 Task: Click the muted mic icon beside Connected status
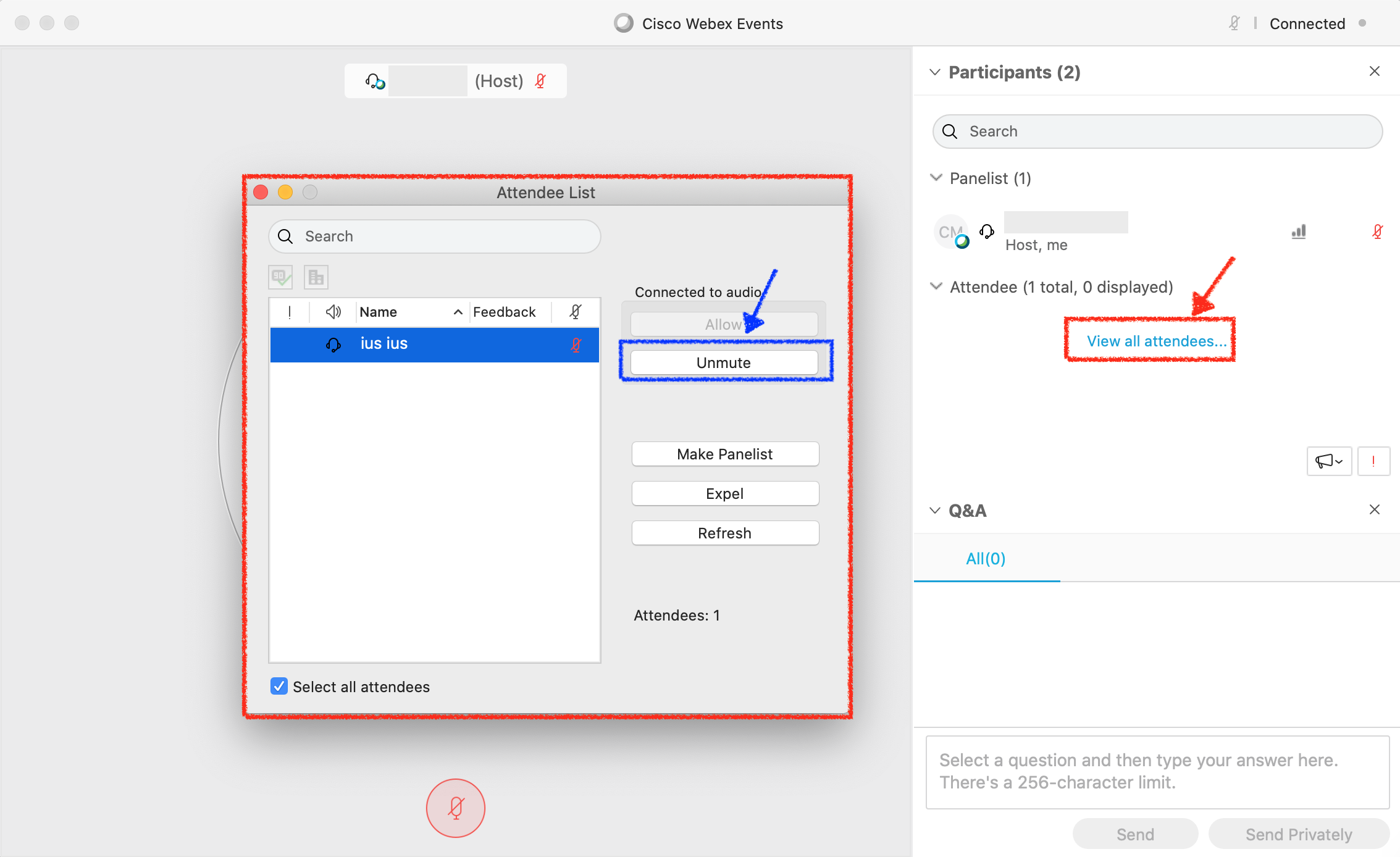click(x=1234, y=23)
